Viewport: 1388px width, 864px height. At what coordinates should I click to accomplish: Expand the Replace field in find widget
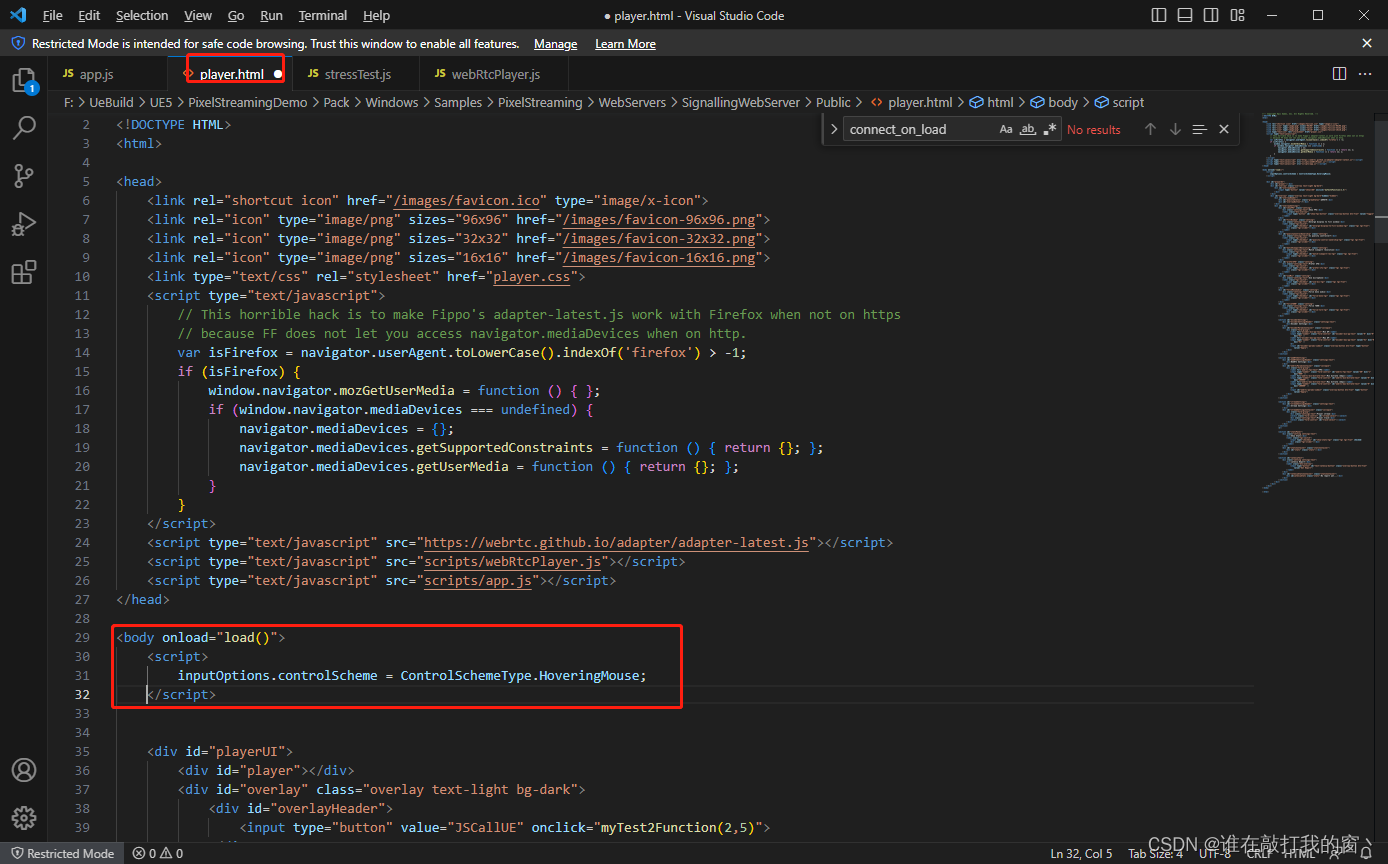834,129
